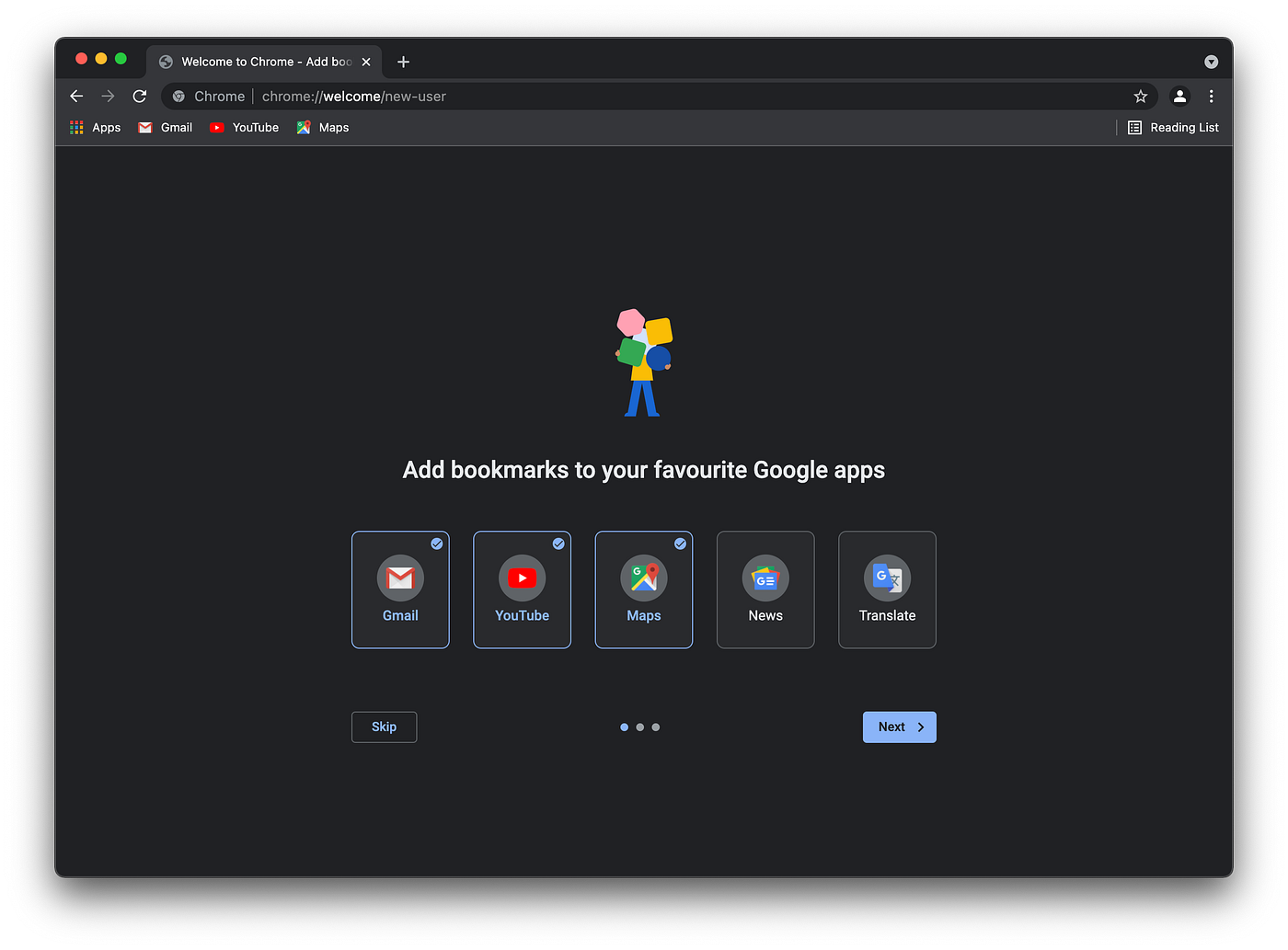Image resolution: width=1288 pixels, height=950 pixels.
Task: Go back with the back arrow
Action: 76,96
